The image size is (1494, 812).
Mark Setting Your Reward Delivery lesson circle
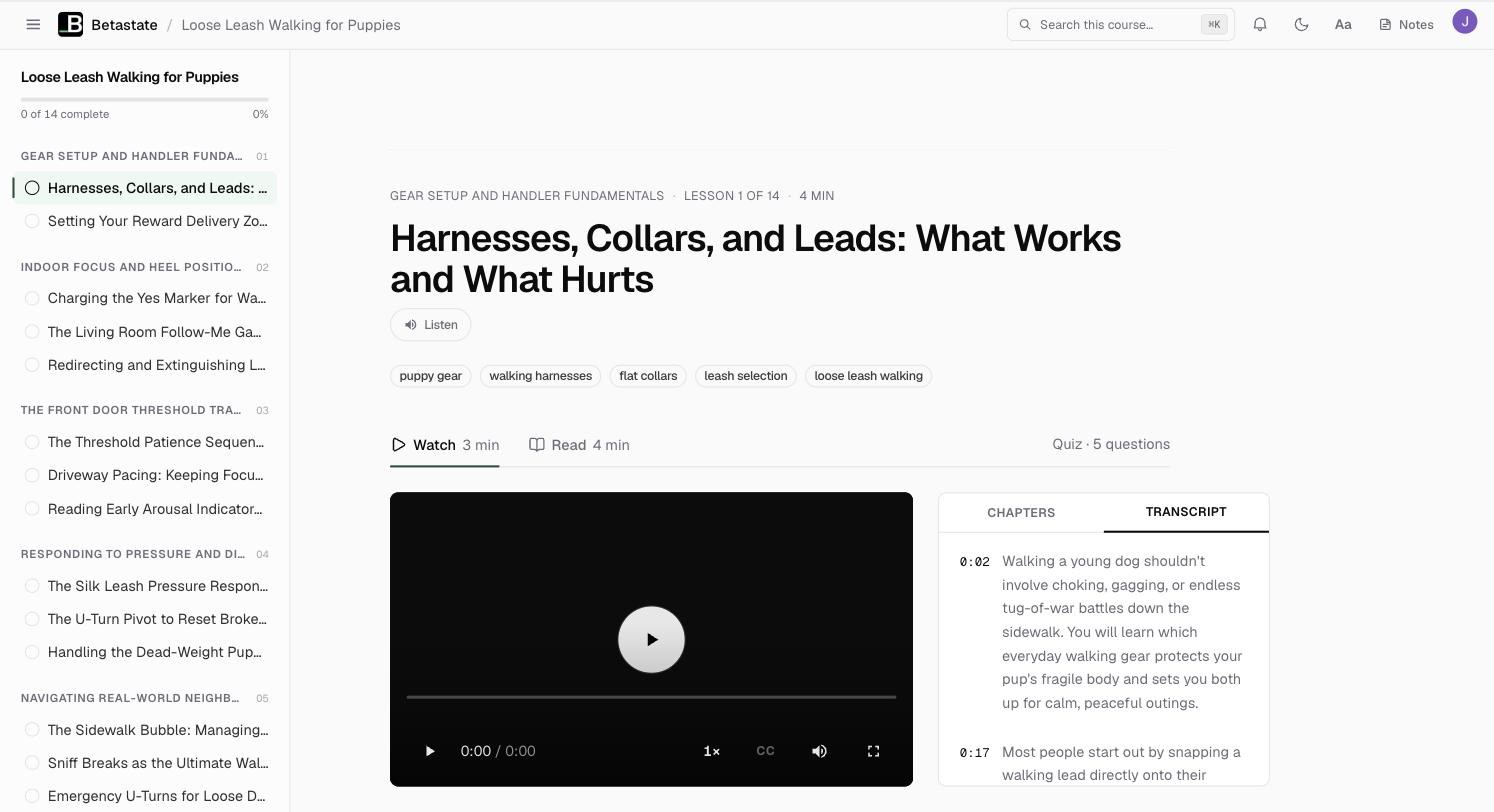pos(32,221)
